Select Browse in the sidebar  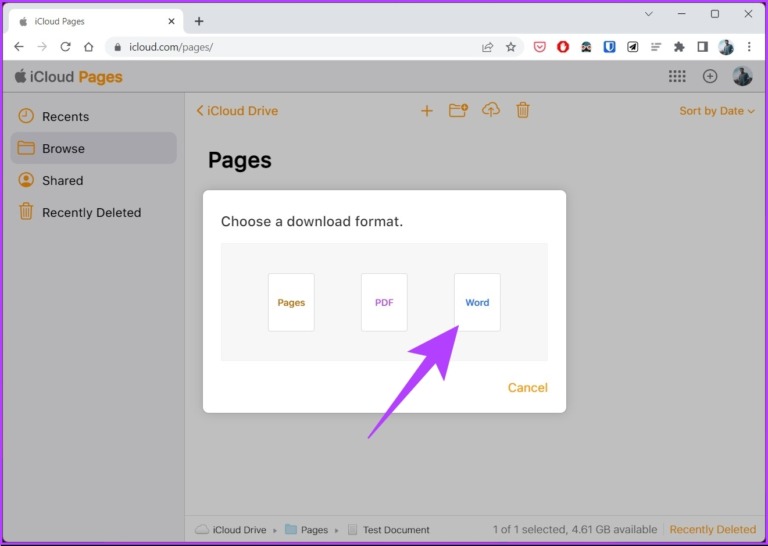93,148
